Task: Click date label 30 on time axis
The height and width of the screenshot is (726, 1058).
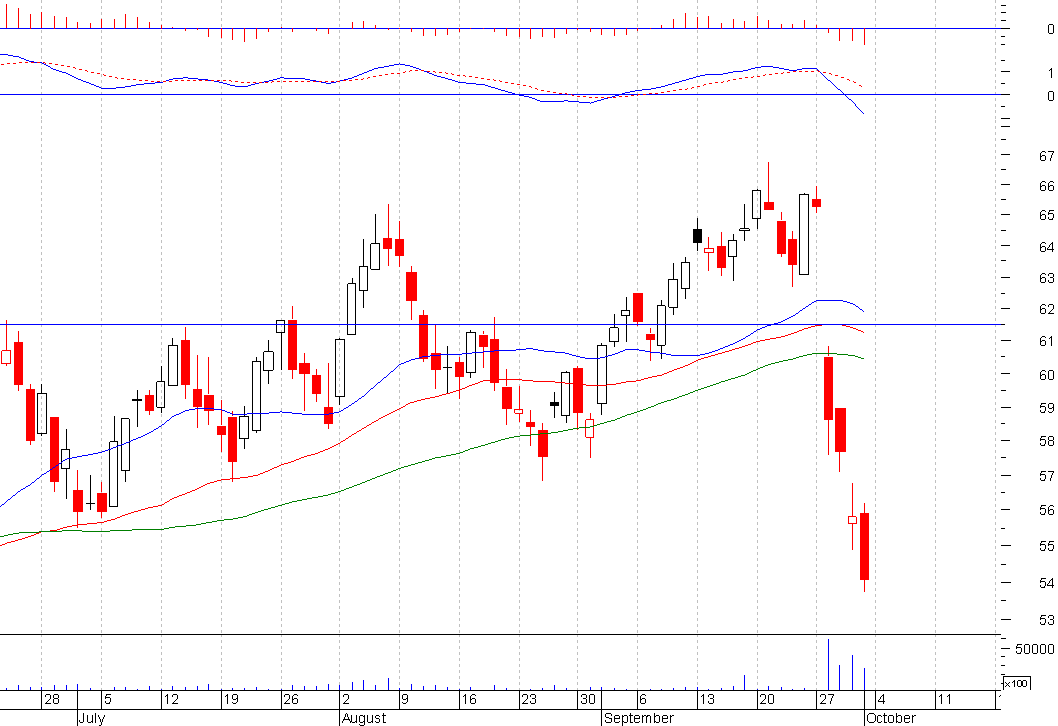Action: pyautogui.click(x=588, y=699)
